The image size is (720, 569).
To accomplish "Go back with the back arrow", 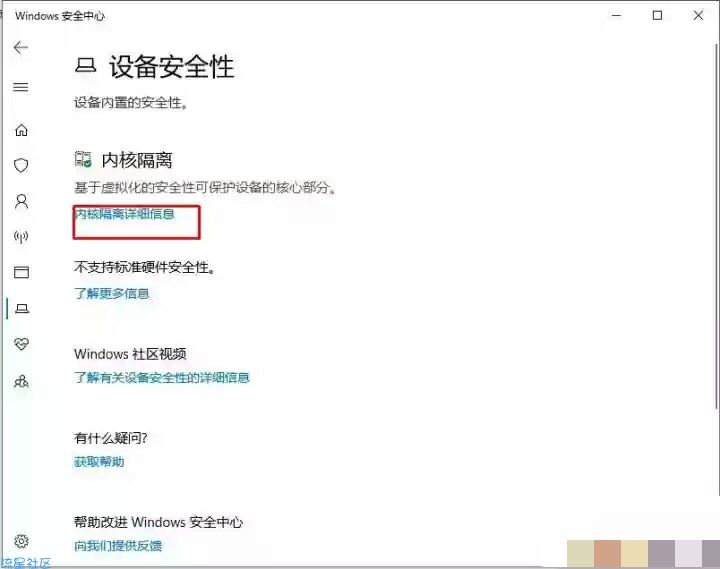I will (21, 47).
